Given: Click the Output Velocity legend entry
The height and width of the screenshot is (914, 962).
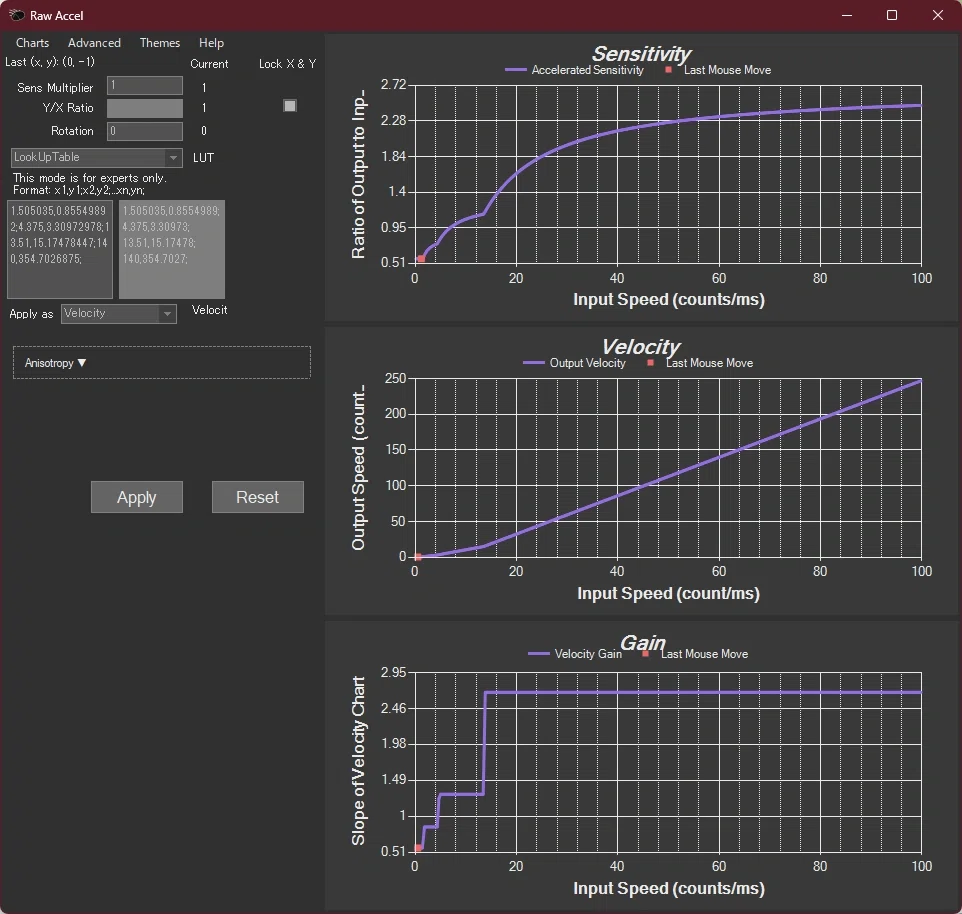Looking at the screenshot, I should pos(574,363).
